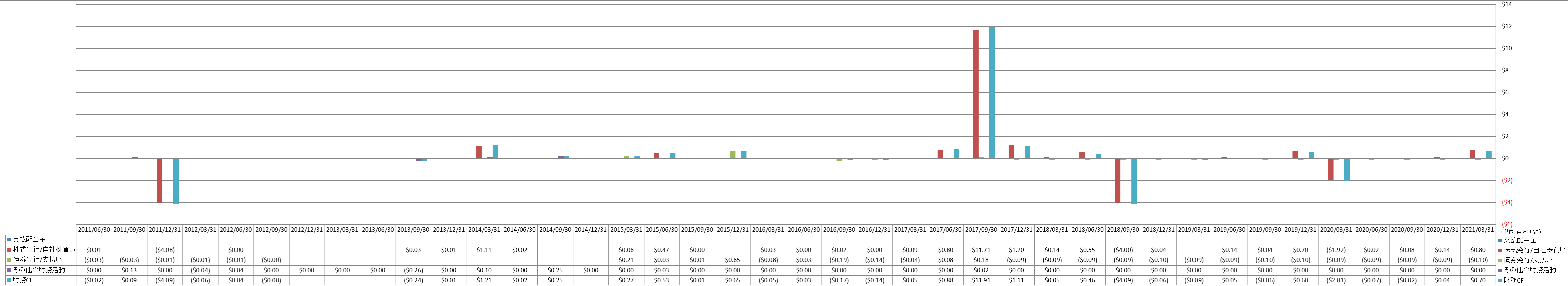This screenshot has height=286, width=1568.
Task: Click the $0.13 cell
Action: 129,270
